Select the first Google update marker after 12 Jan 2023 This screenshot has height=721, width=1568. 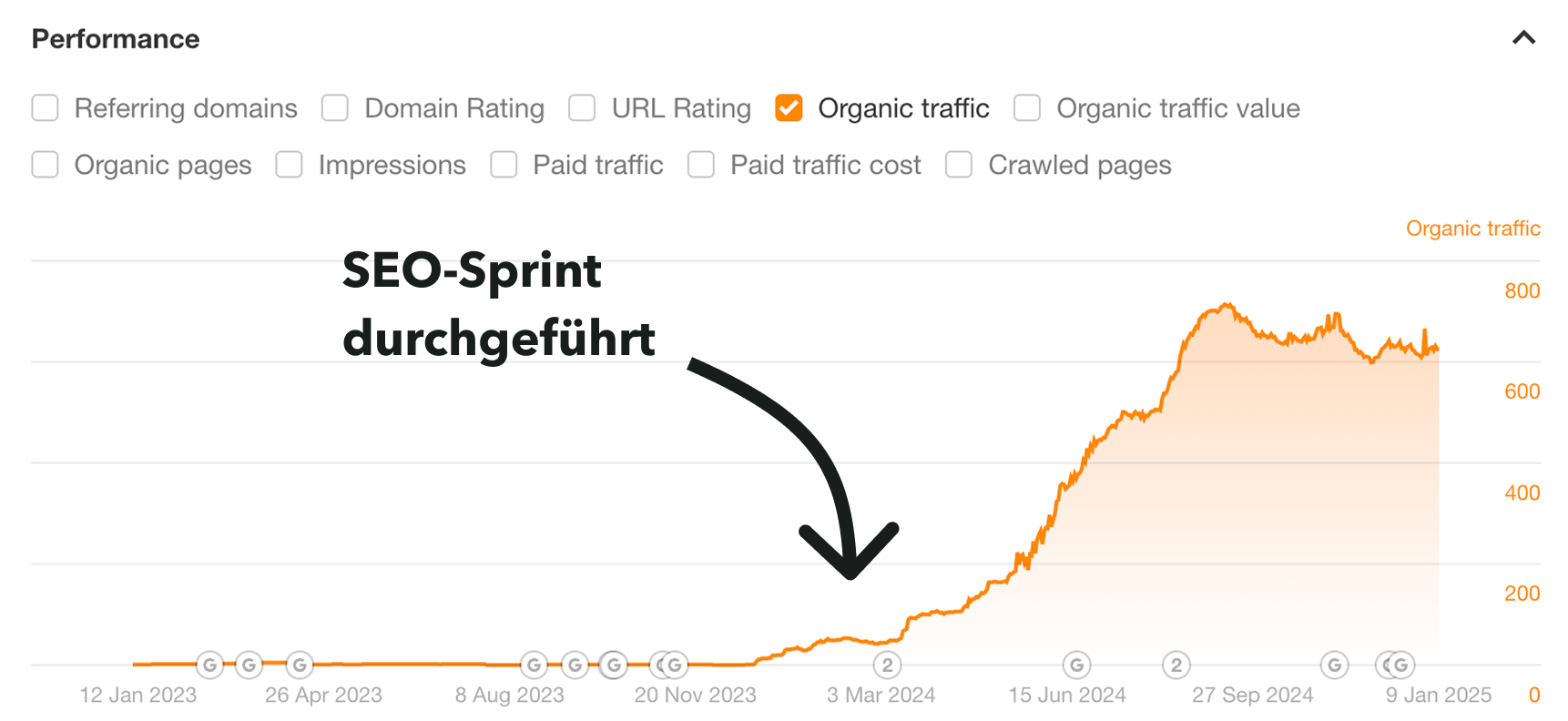pyautogui.click(x=209, y=665)
